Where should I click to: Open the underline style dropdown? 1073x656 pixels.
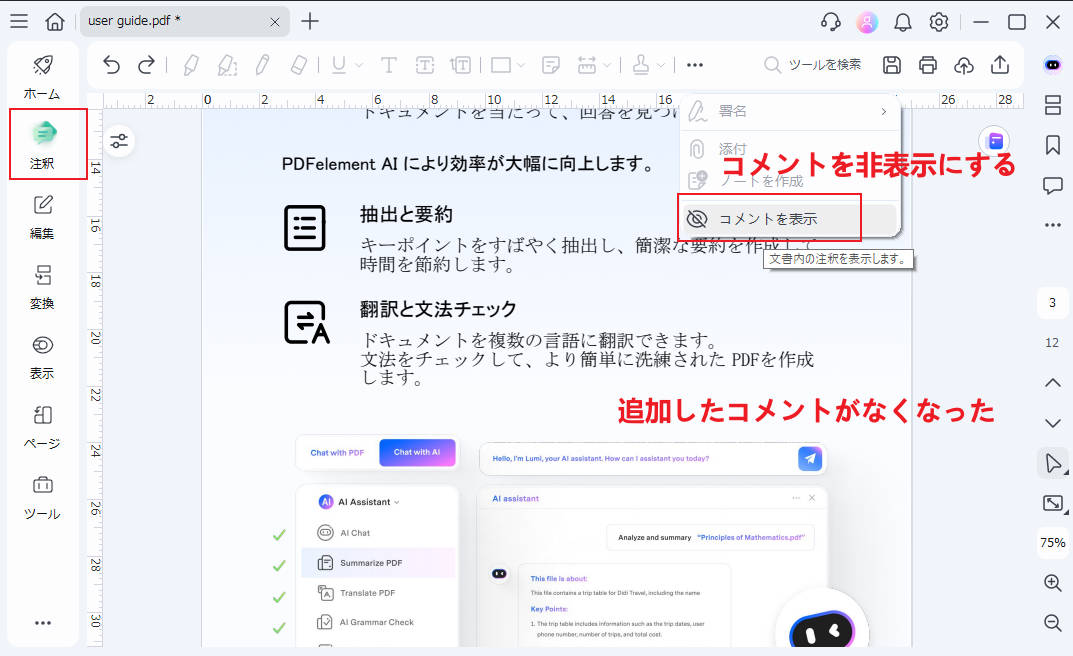[x=357, y=64]
